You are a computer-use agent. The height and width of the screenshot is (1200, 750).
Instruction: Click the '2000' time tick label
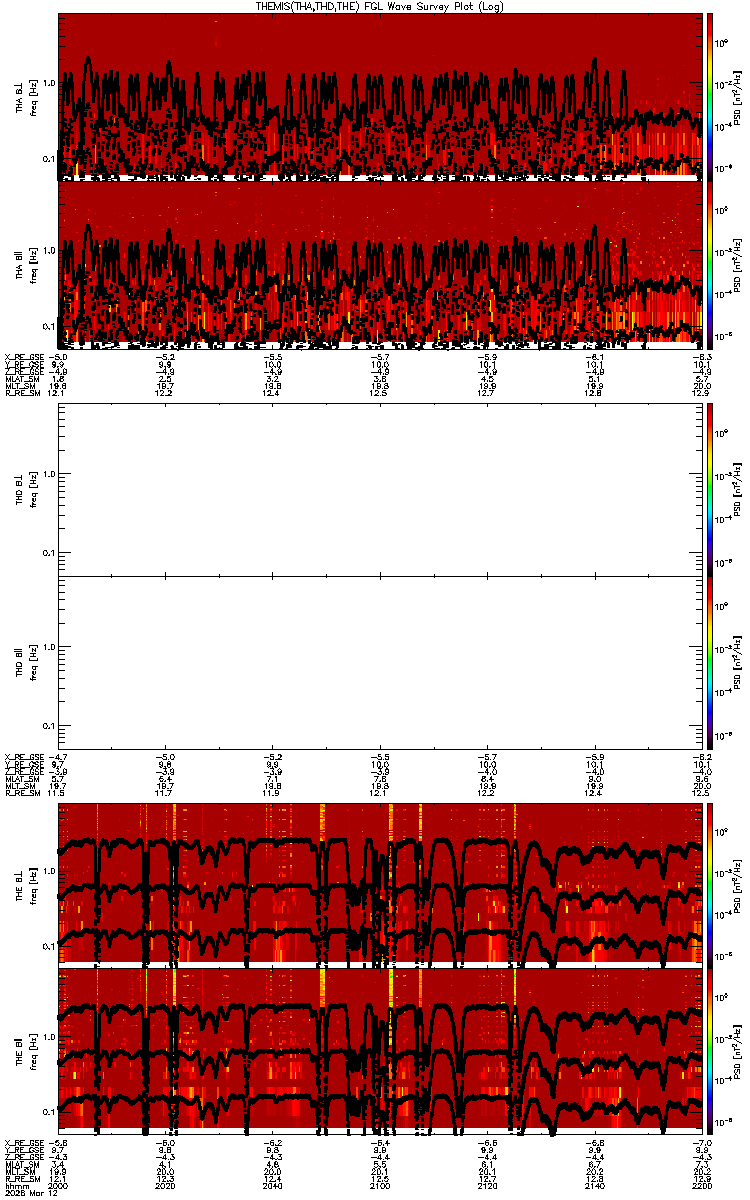coord(59,1185)
